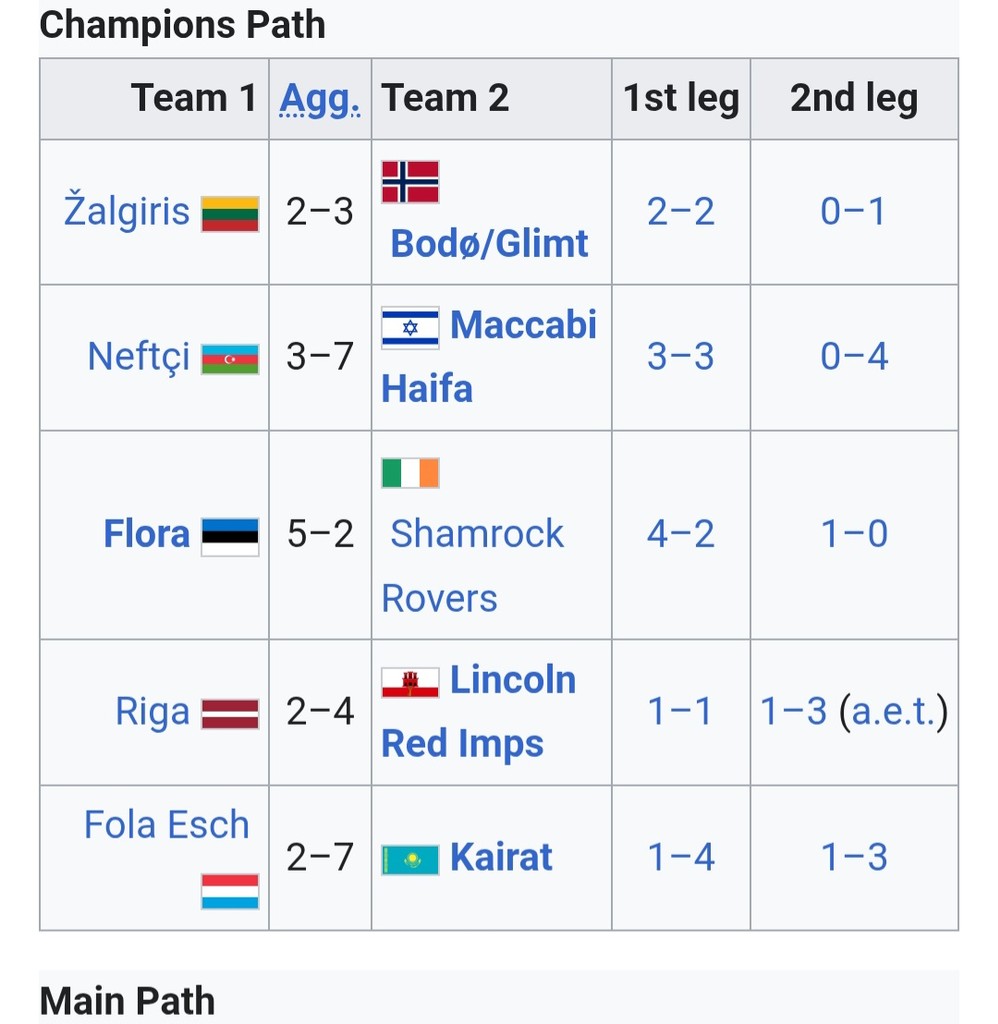Viewport: 998px width, 1024px height.
Task: Open the Shamrock Rovers team link
Action: click(x=472, y=566)
